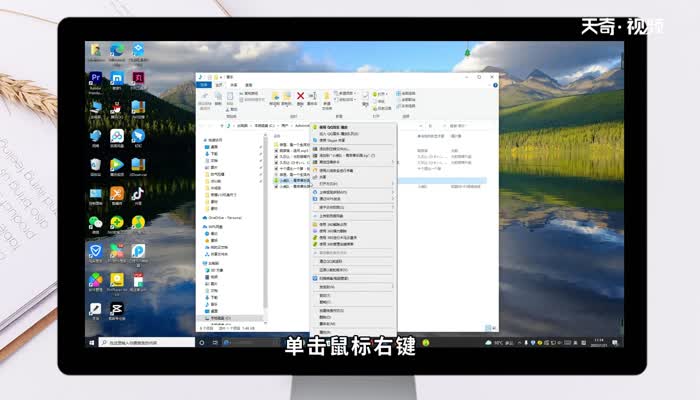700x400 pixels.
Task: Switch to details view toggle in status bar
Action: [488, 328]
